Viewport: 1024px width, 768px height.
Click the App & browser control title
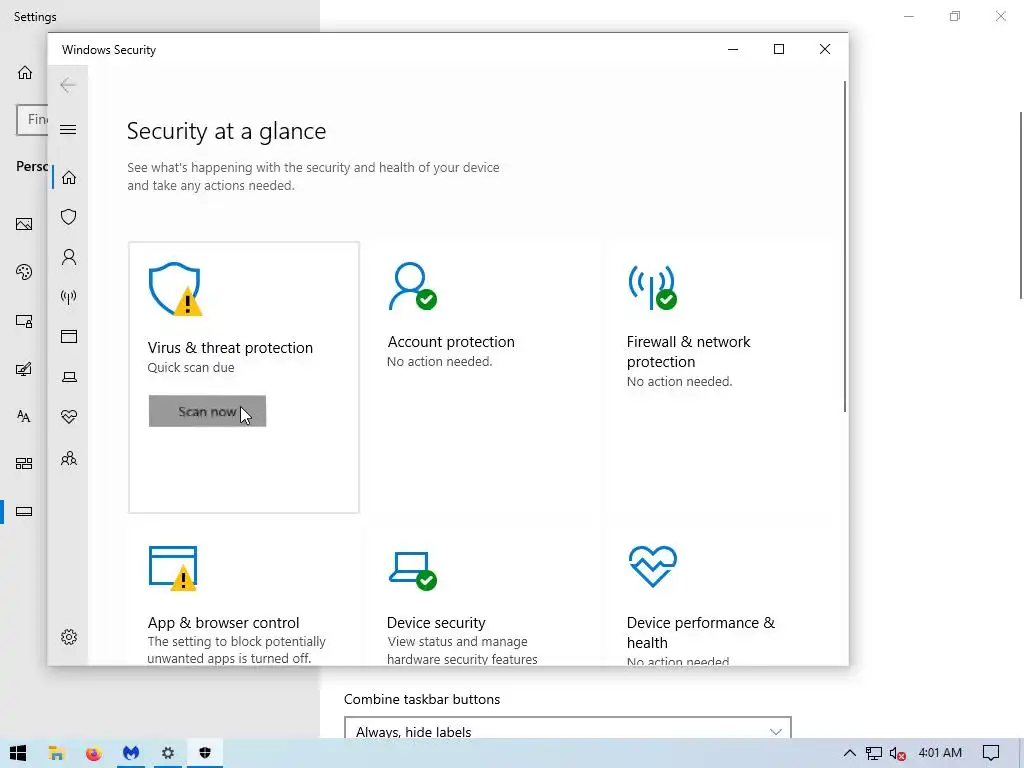(223, 622)
